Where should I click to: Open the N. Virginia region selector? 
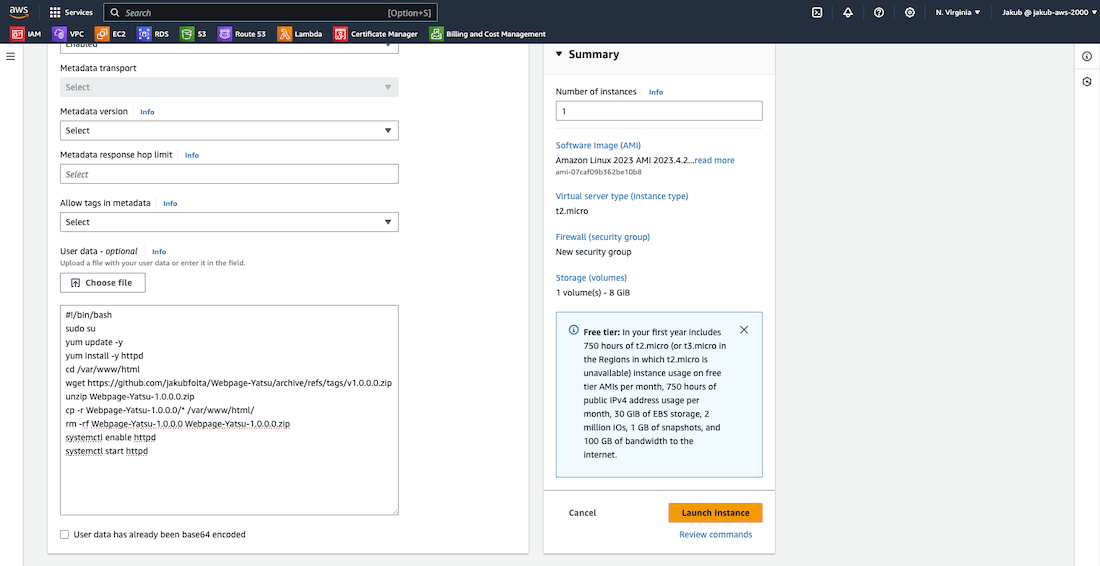957,13
